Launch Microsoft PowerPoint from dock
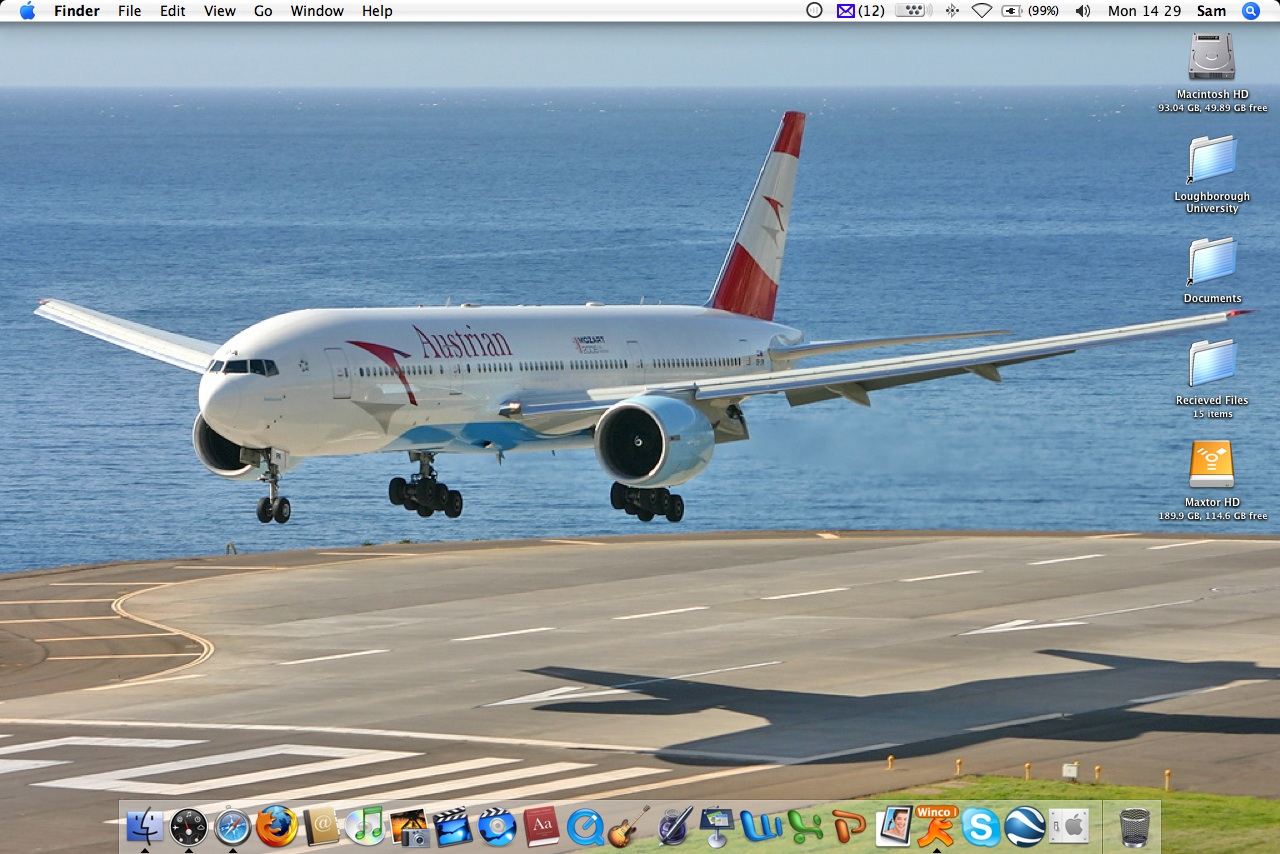 click(849, 827)
